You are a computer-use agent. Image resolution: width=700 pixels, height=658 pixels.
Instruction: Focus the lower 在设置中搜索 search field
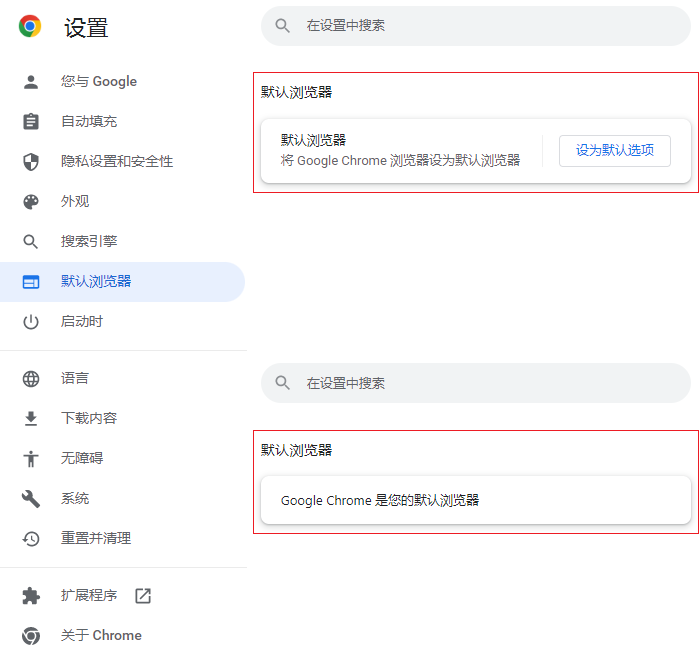pyautogui.click(x=476, y=383)
